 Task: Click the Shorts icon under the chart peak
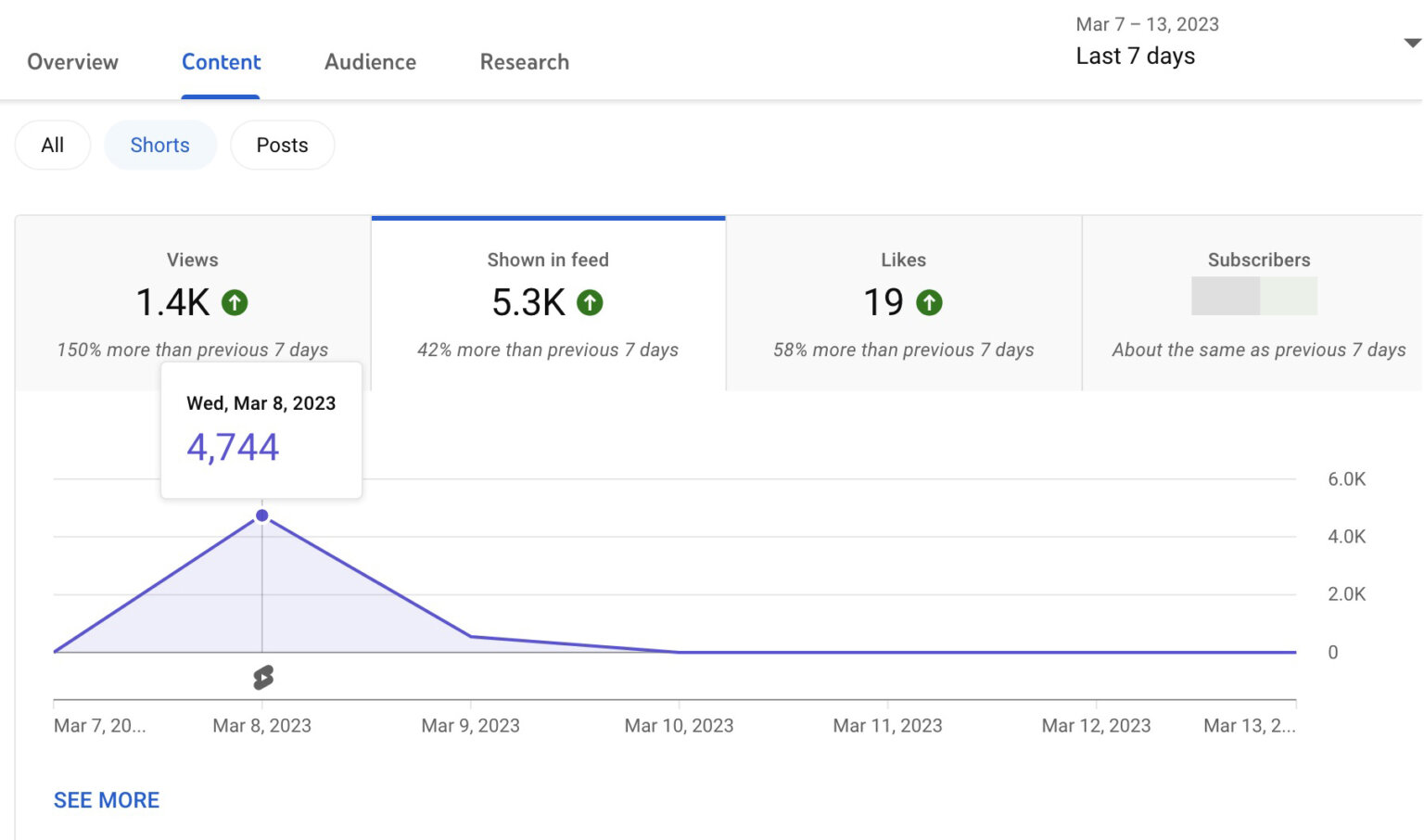tap(262, 676)
